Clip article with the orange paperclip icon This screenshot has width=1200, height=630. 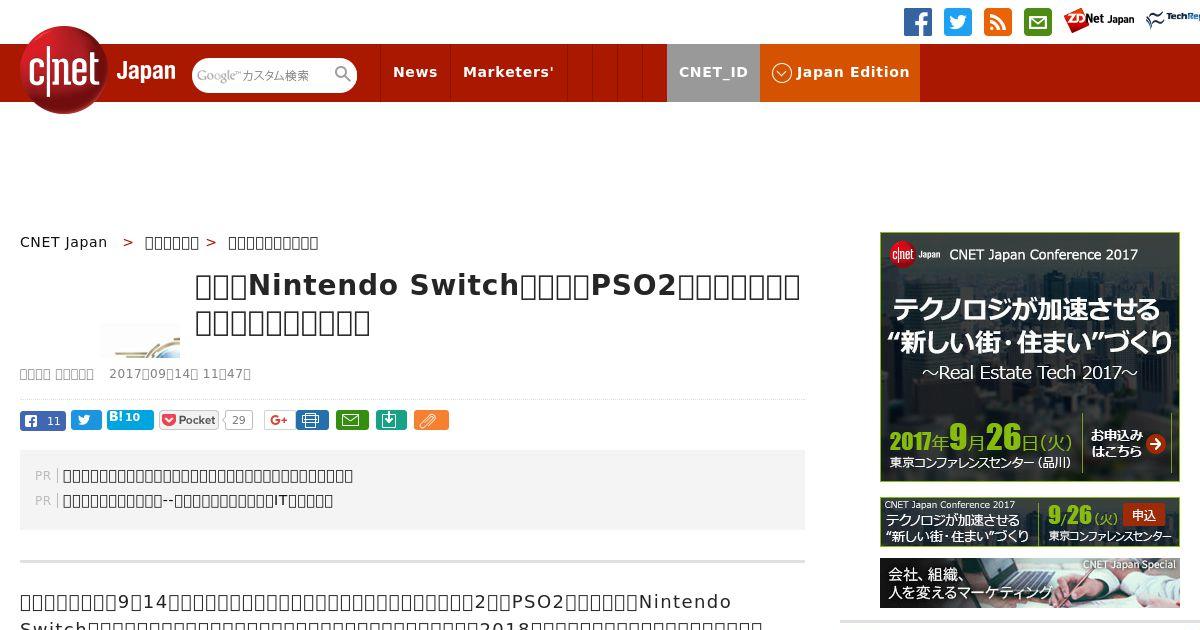point(431,420)
